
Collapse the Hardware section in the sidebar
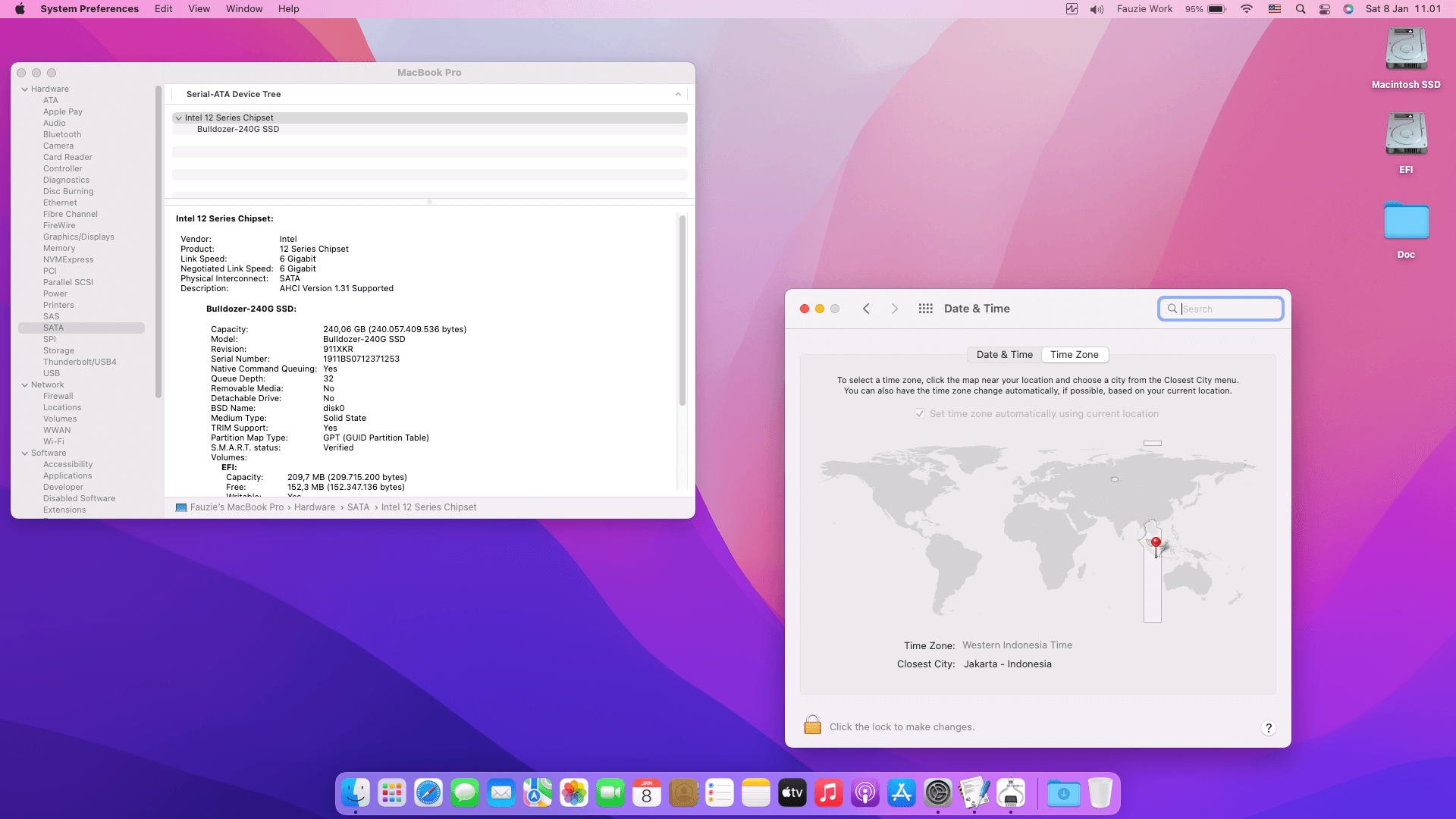click(x=25, y=89)
